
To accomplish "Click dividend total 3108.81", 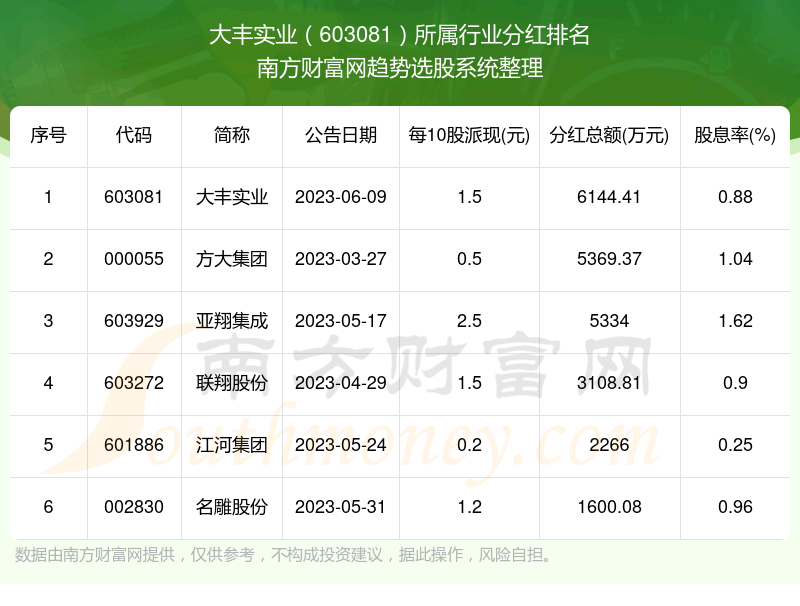I will [609, 383].
